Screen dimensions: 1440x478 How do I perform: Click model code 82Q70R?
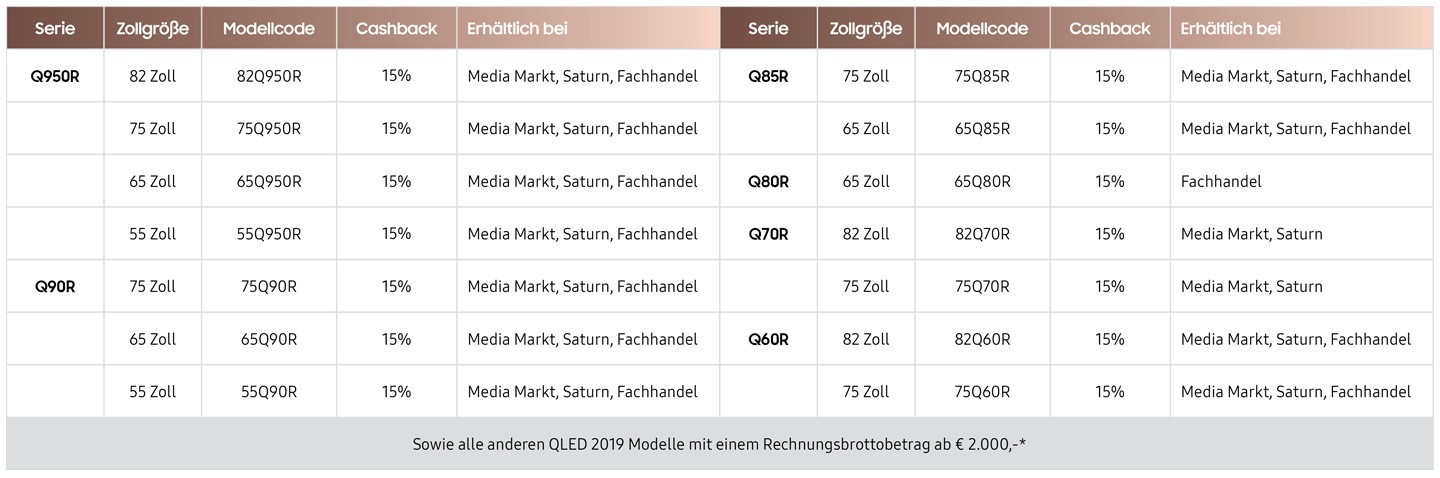982,234
